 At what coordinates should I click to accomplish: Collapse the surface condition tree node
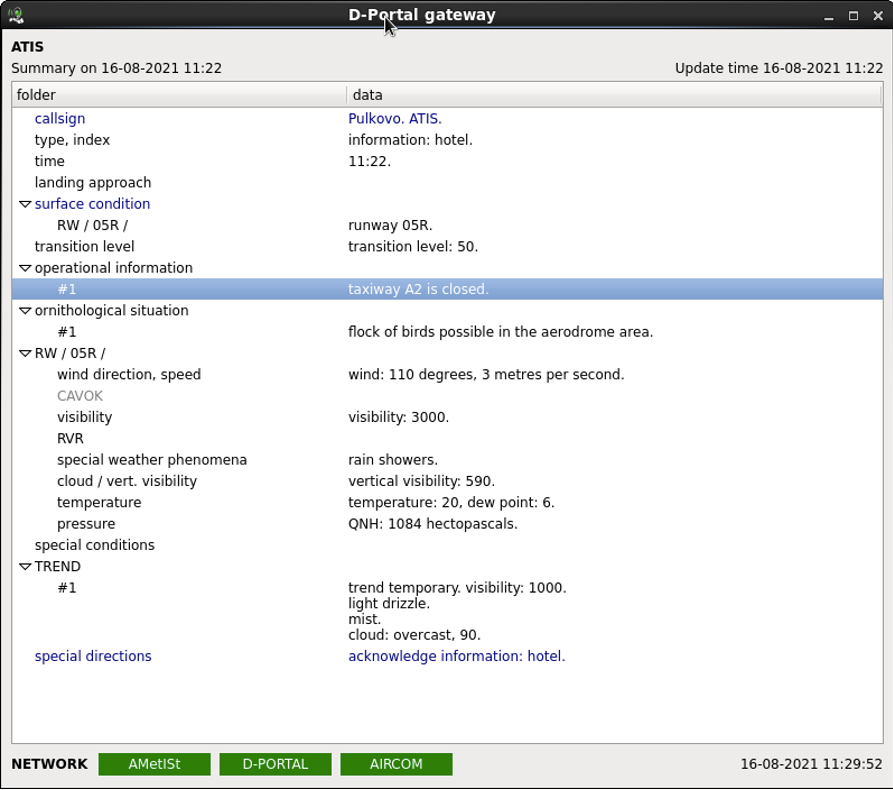[x=25, y=204]
